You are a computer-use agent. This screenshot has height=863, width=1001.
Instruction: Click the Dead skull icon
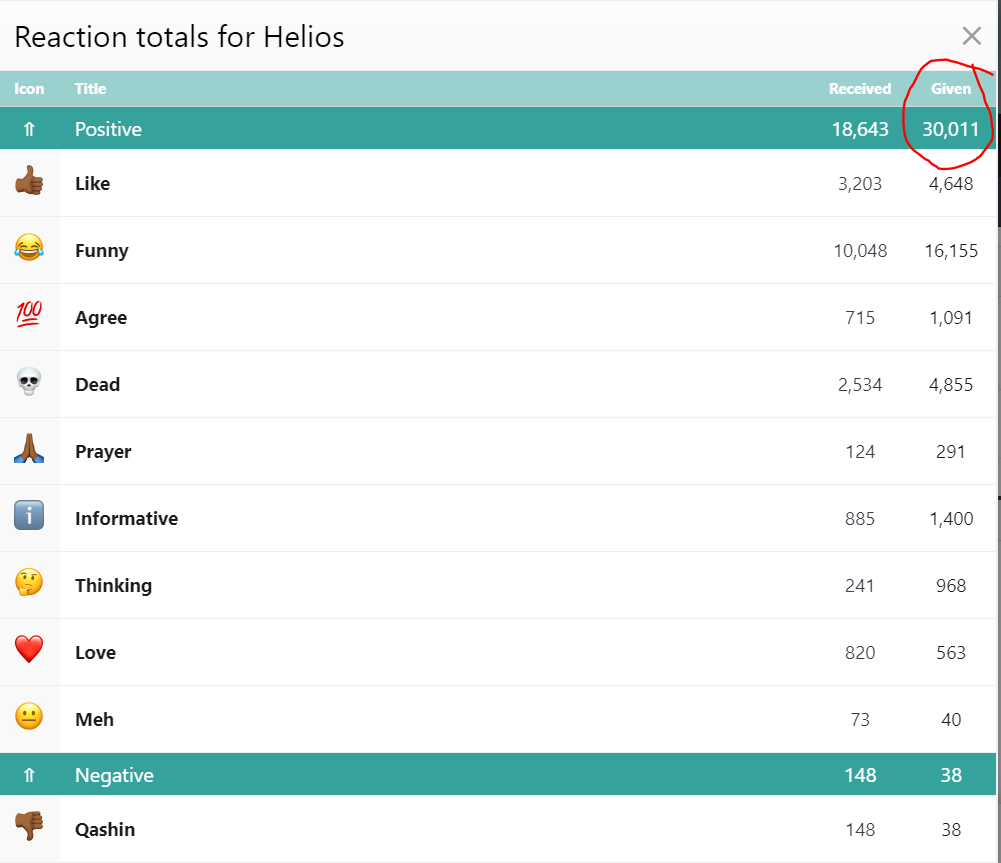click(x=29, y=382)
